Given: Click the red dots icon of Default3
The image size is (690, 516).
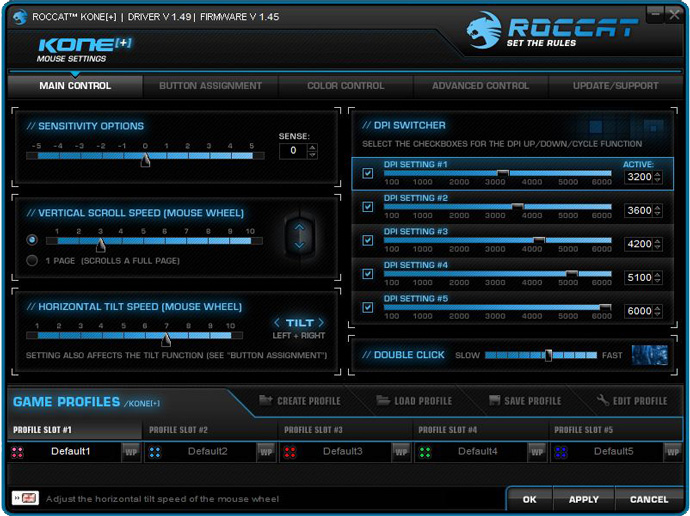Looking at the screenshot, I should (x=290, y=452).
